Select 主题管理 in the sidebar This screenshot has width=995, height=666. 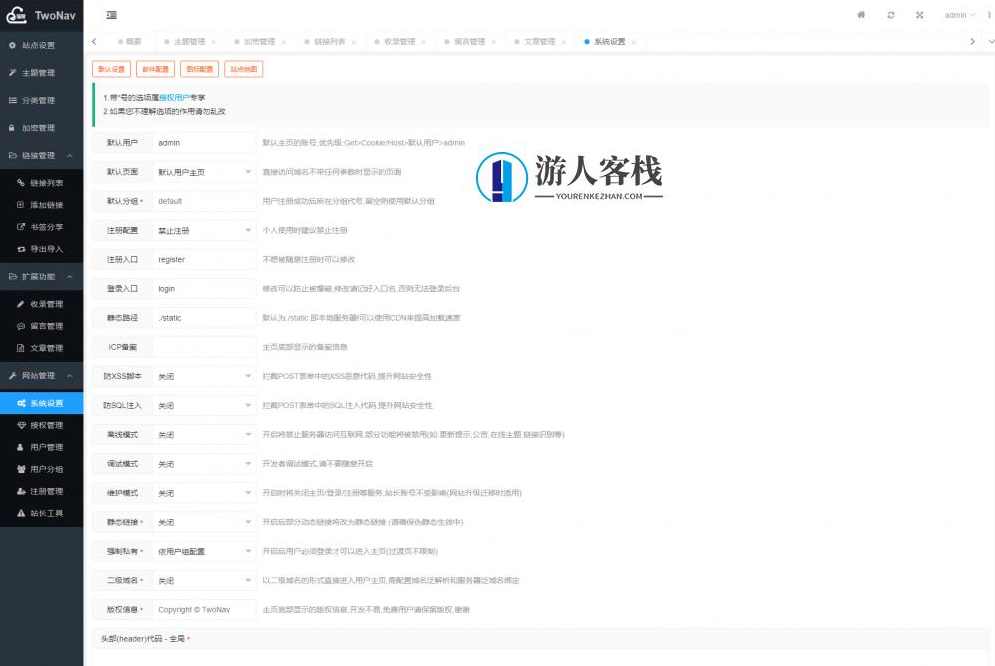click(41, 72)
